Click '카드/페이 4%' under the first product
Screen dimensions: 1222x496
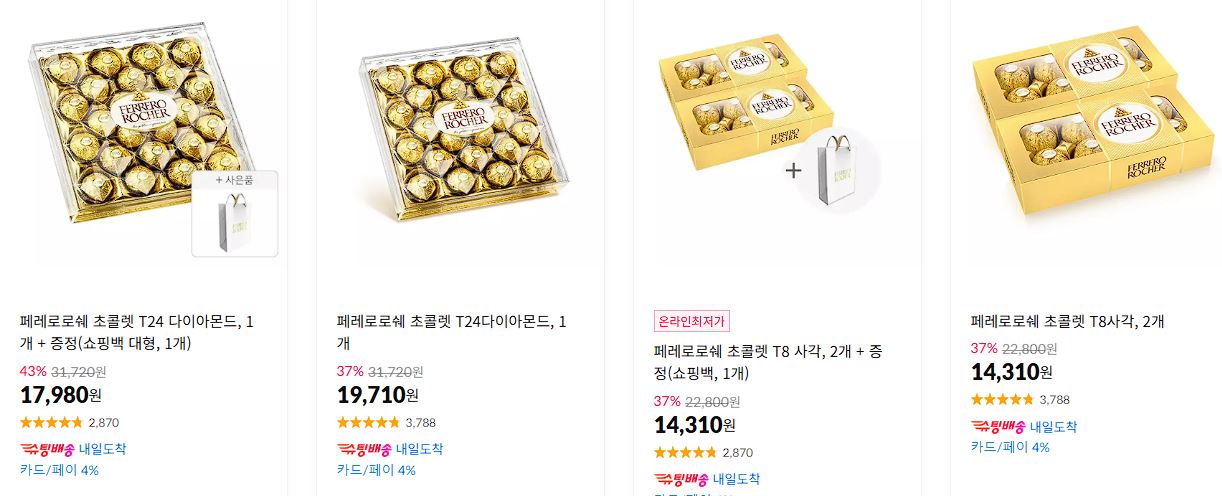point(59,470)
